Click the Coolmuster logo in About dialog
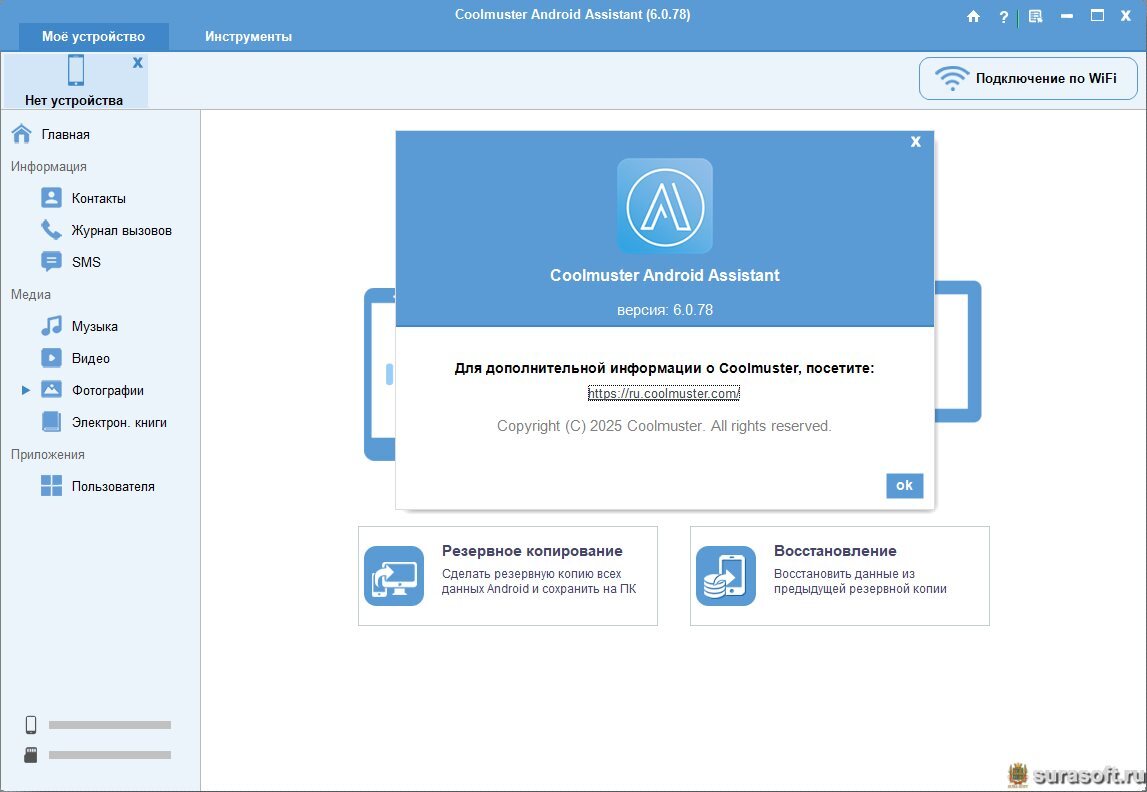1147x792 pixels. [x=665, y=206]
